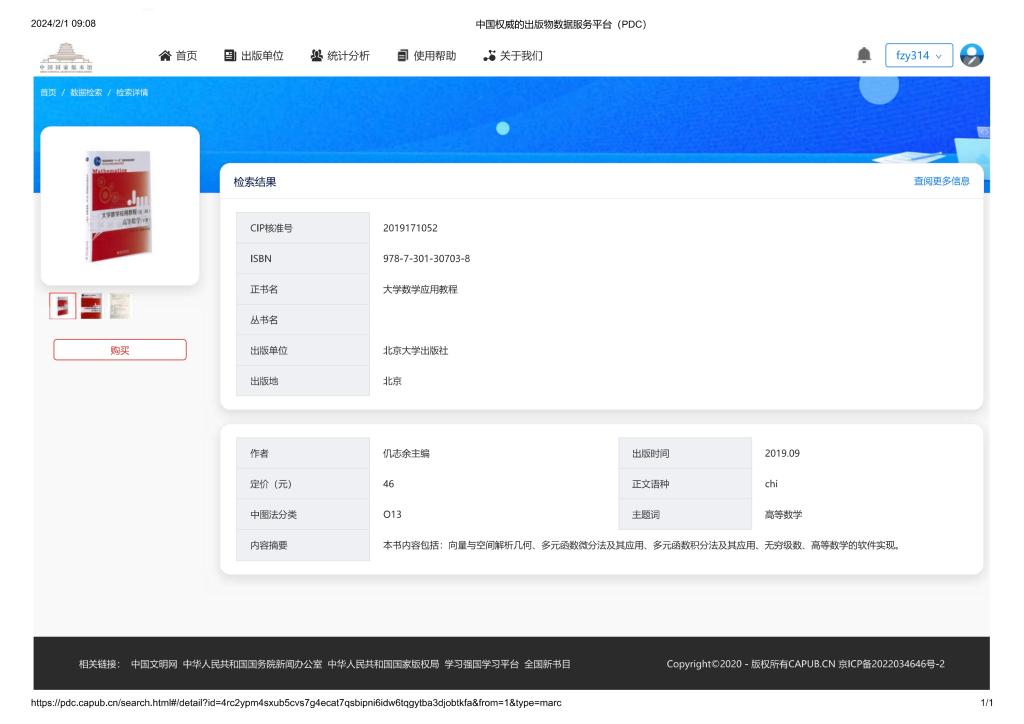Click the print timestamp 2024/2/1 09:08
This screenshot has width=1024, height=724.
tap(63, 24)
